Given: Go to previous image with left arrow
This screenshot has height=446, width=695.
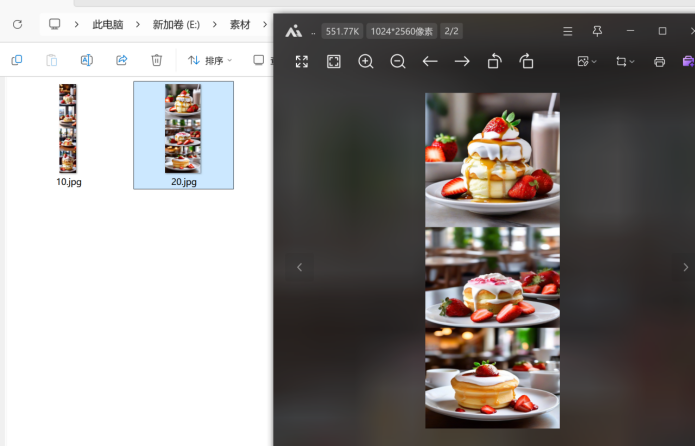Looking at the screenshot, I should pos(430,62).
